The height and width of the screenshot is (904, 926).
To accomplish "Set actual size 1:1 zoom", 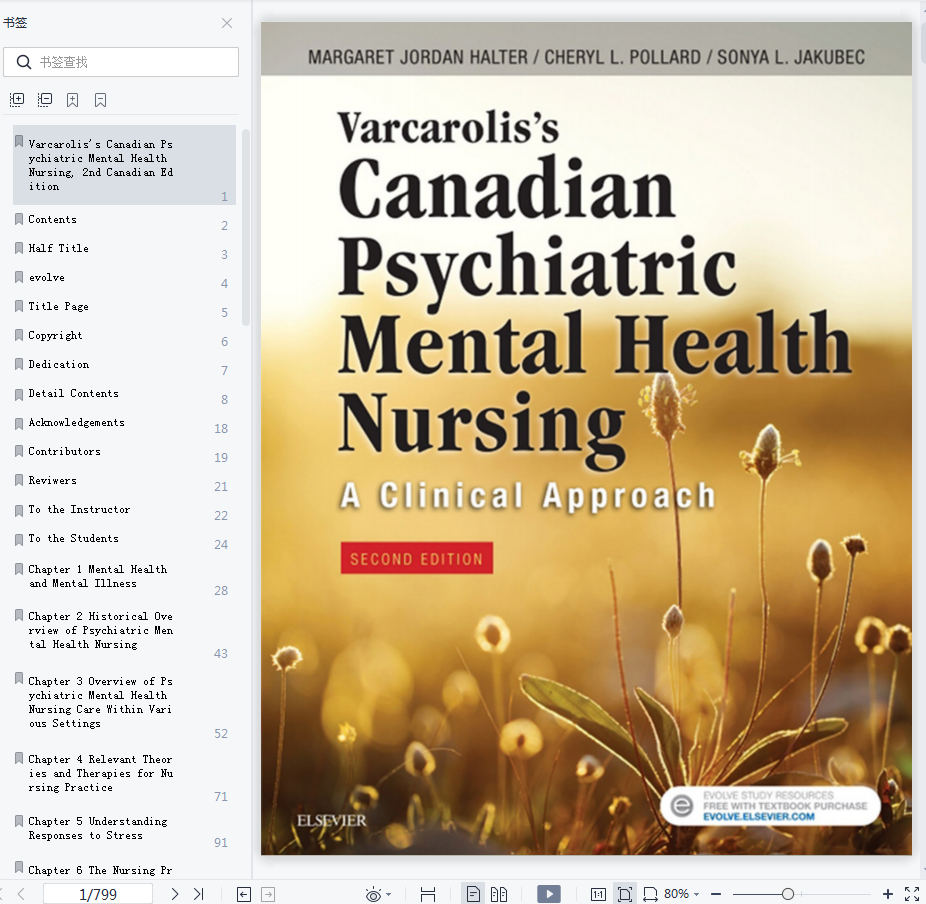I will (598, 895).
